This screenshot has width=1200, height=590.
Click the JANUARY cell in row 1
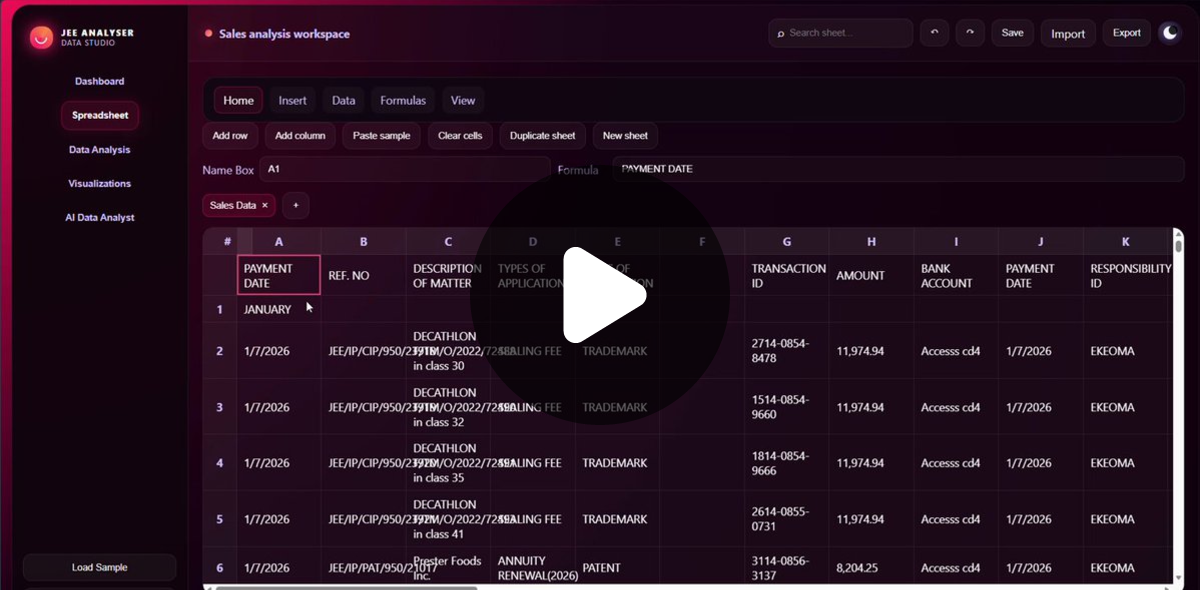click(279, 309)
